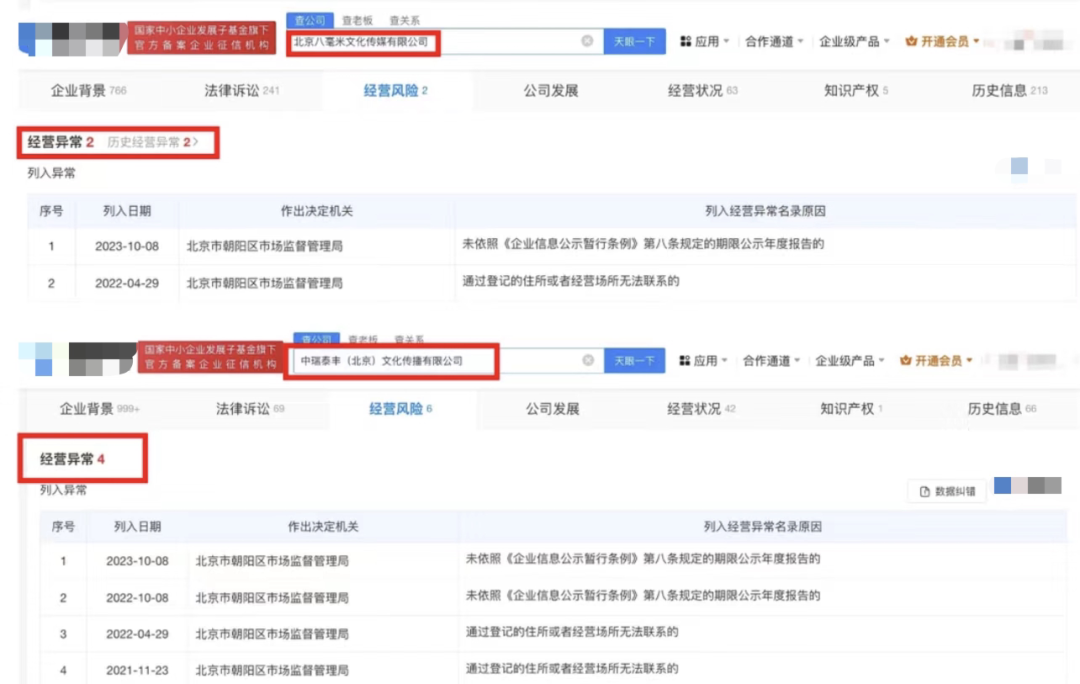Click the 应用 grid icon in the upper header

(686, 42)
